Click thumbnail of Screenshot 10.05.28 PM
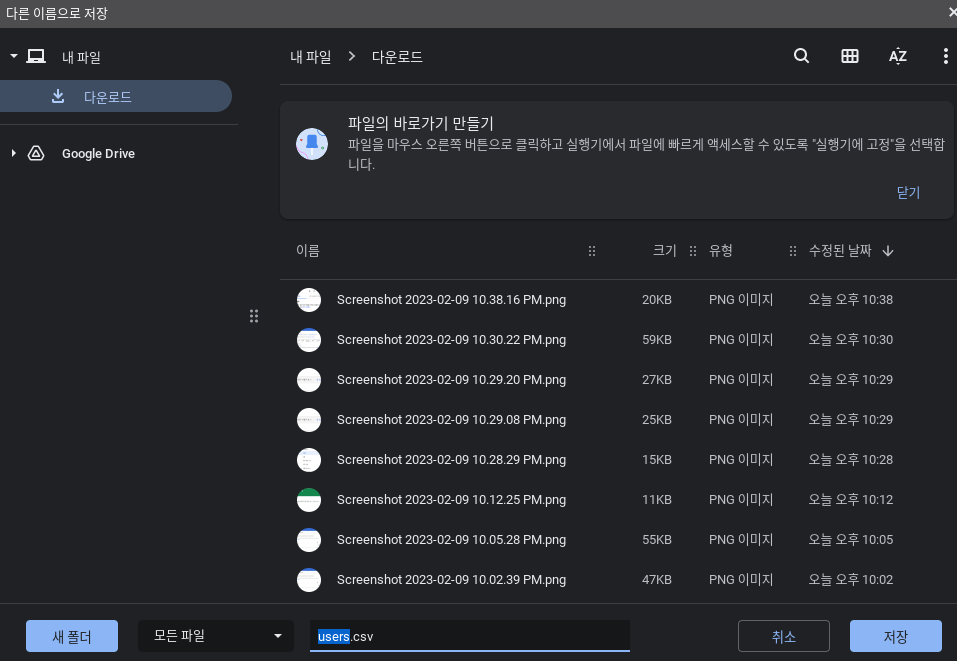This screenshot has width=957, height=661. pyautogui.click(x=309, y=540)
